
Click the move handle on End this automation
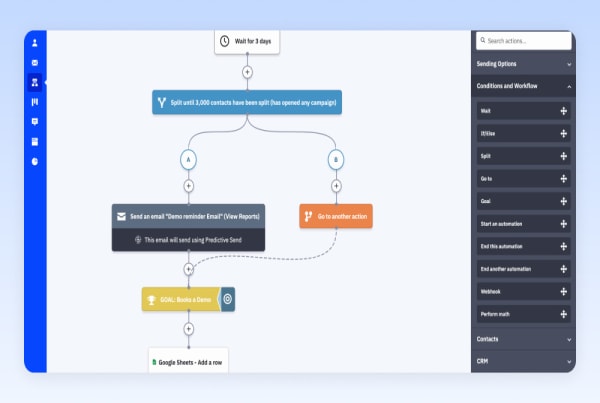(x=564, y=246)
